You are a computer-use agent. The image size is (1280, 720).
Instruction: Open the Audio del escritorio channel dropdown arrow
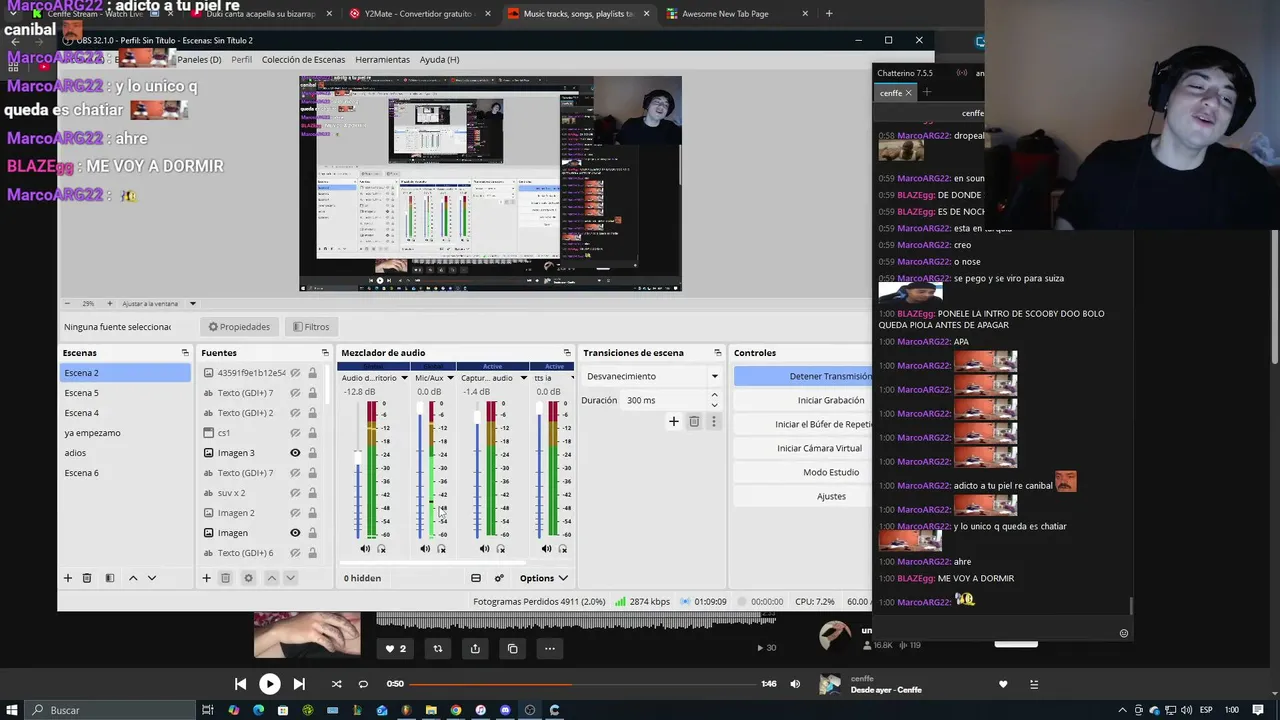[x=404, y=378]
